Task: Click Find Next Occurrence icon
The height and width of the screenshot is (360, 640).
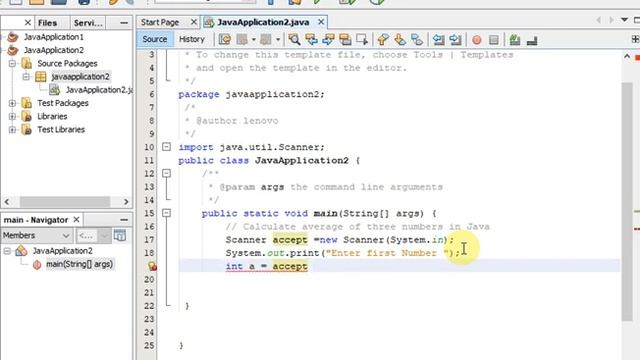Action: coord(328,40)
